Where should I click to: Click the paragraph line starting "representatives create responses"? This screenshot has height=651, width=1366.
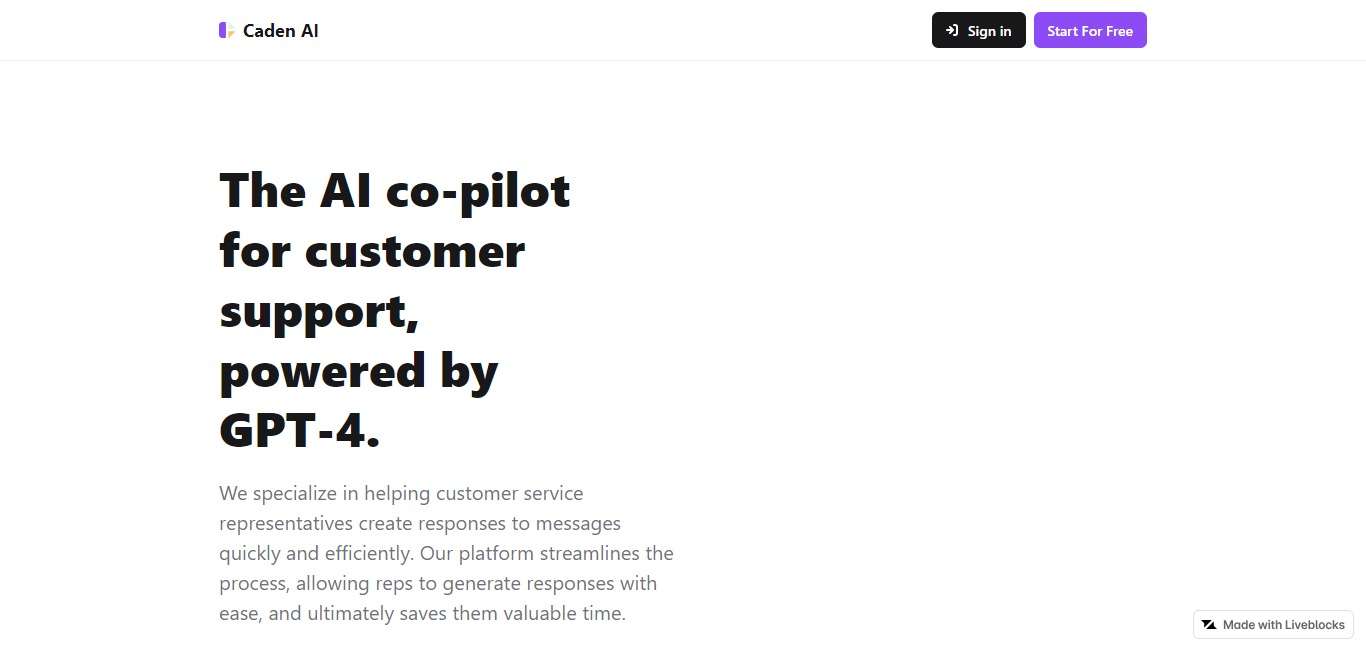tap(420, 523)
